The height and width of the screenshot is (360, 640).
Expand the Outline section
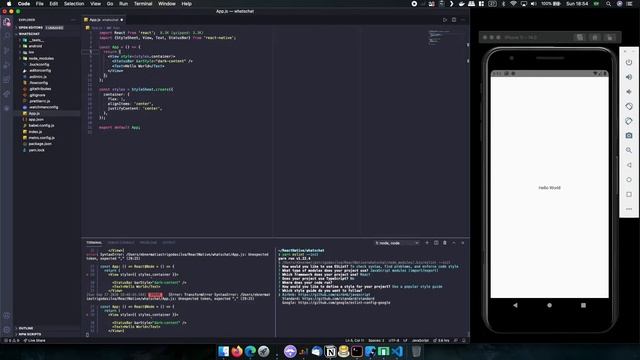25,328
